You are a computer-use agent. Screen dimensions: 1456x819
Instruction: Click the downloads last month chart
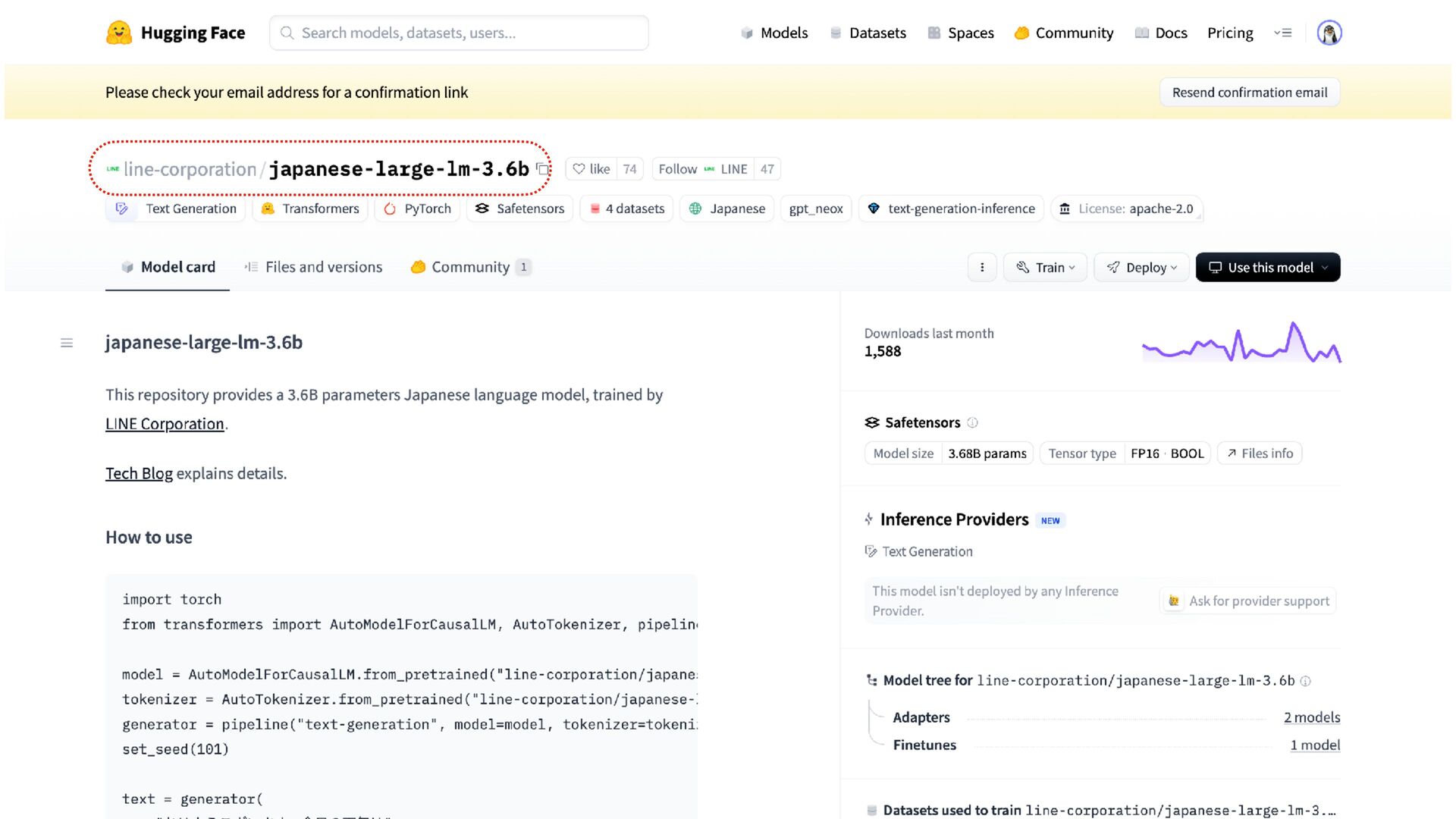click(1241, 343)
